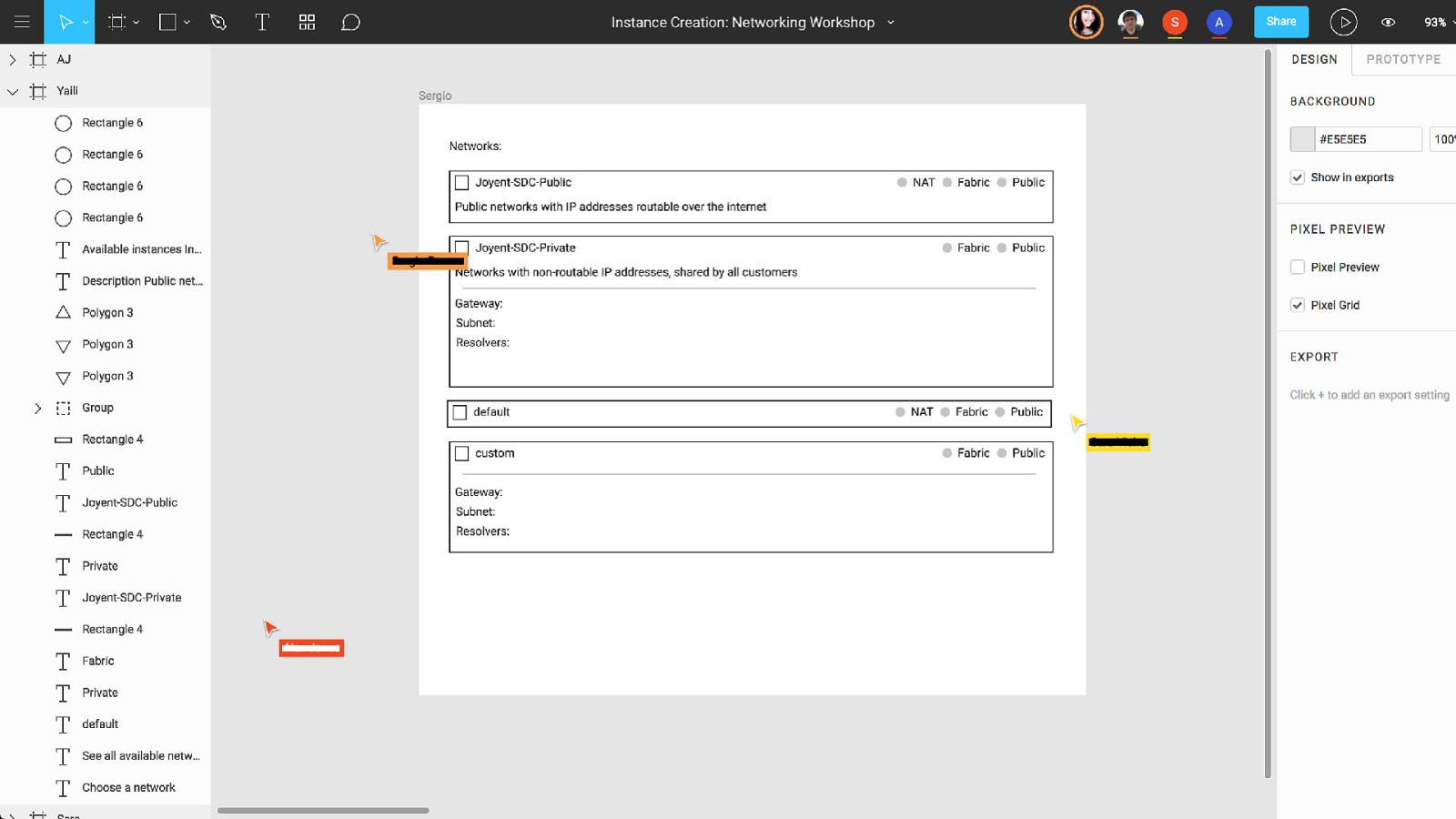The image size is (1456, 819).
Task: Expand the AJ frame layer
Action: click(12, 59)
